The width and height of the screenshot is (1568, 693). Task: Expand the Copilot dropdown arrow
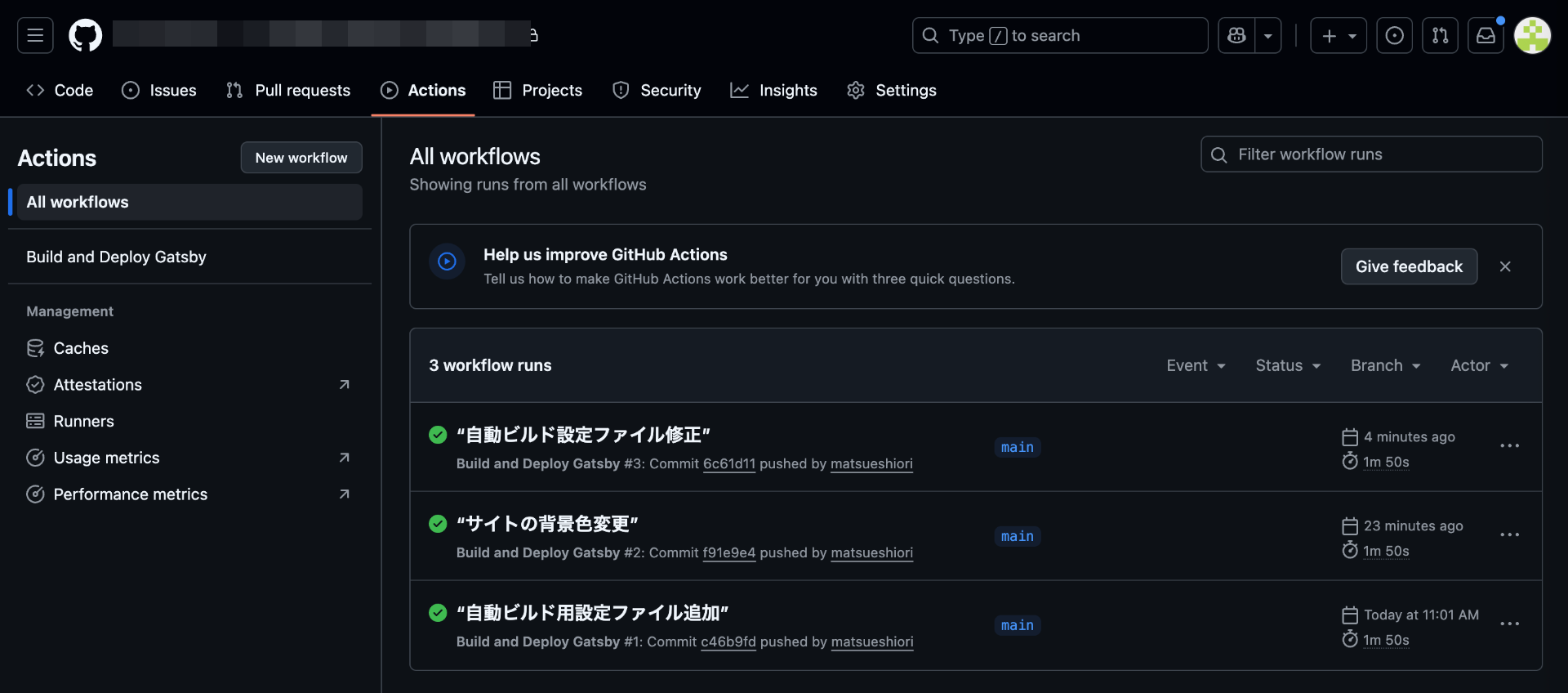[1268, 35]
